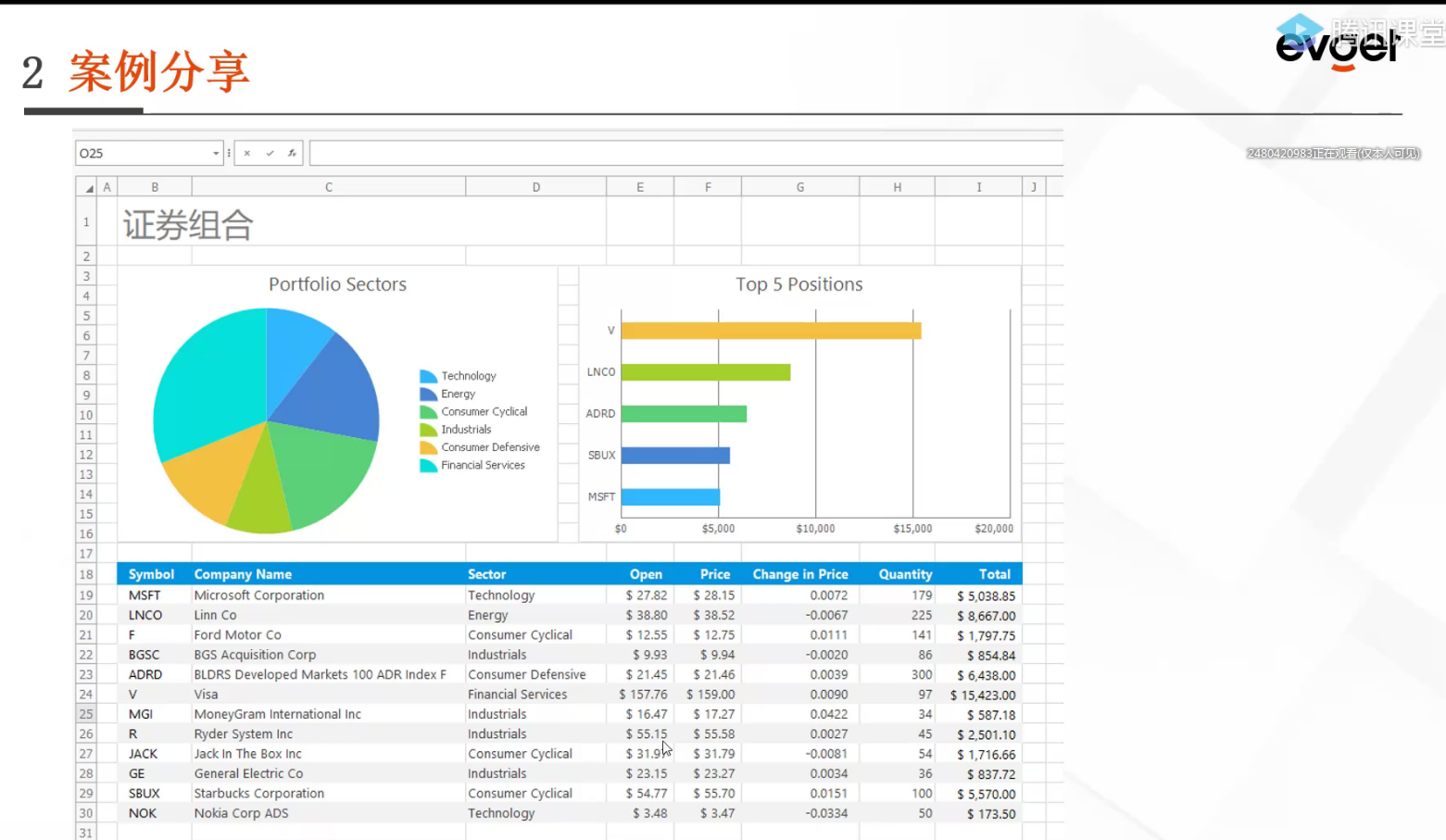Image resolution: width=1446 pixels, height=840 pixels.
Task: Click the Linn Co cell
Action: tap(329, 615)
